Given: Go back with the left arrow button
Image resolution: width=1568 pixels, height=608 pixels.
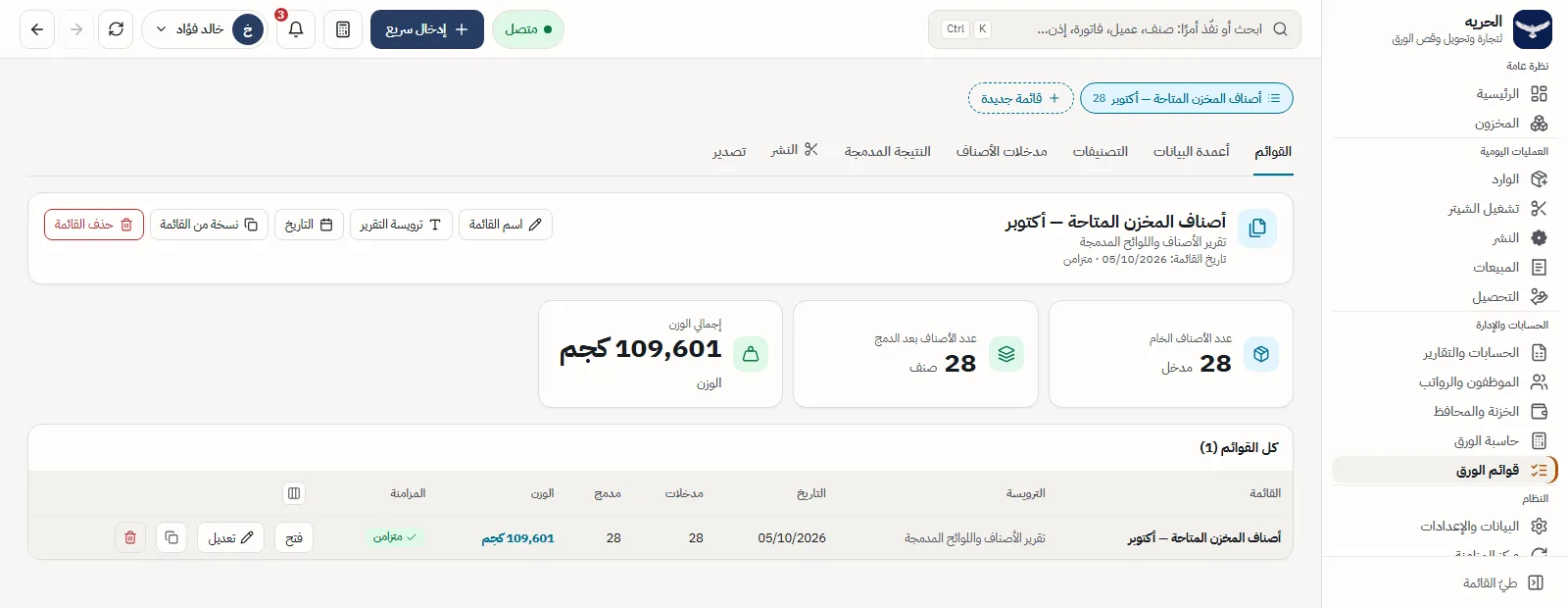Looking at the screenshot, I should coord(37,29).
